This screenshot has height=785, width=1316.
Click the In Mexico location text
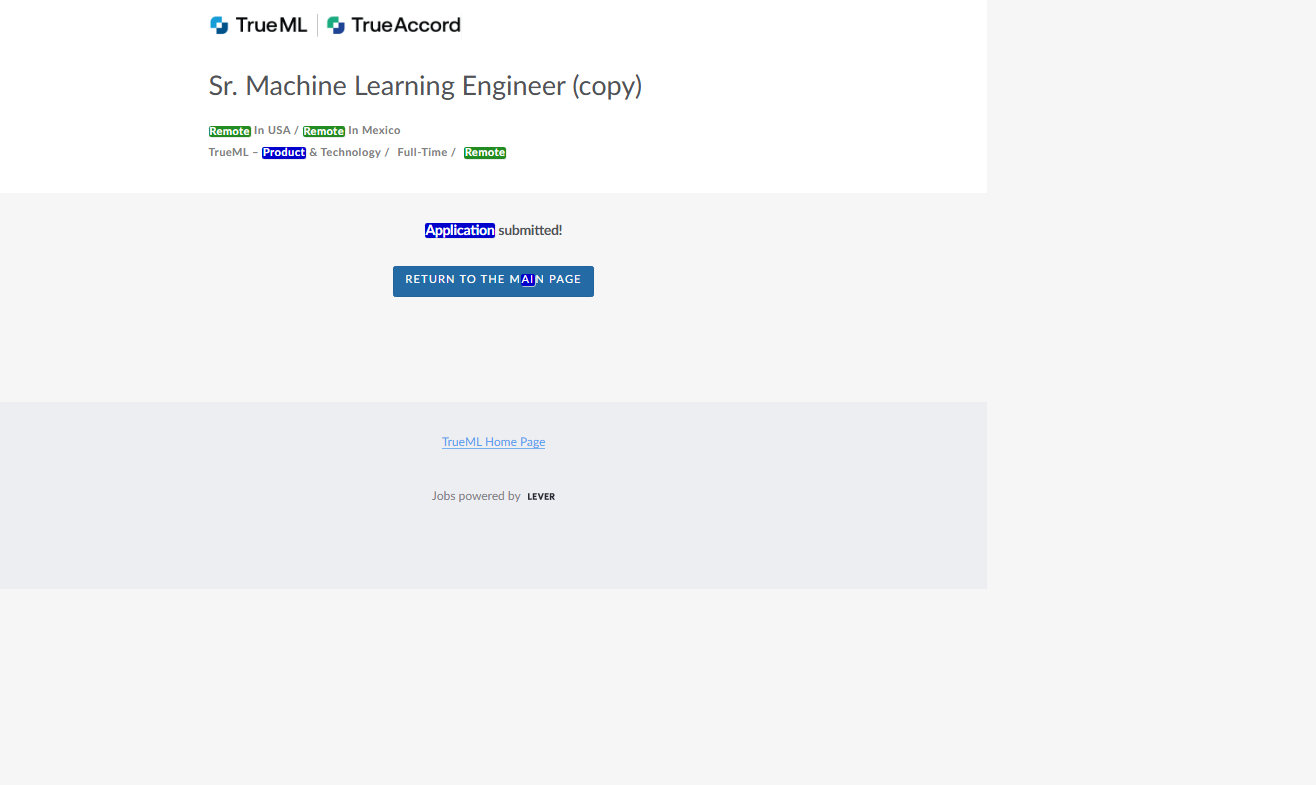374,131
